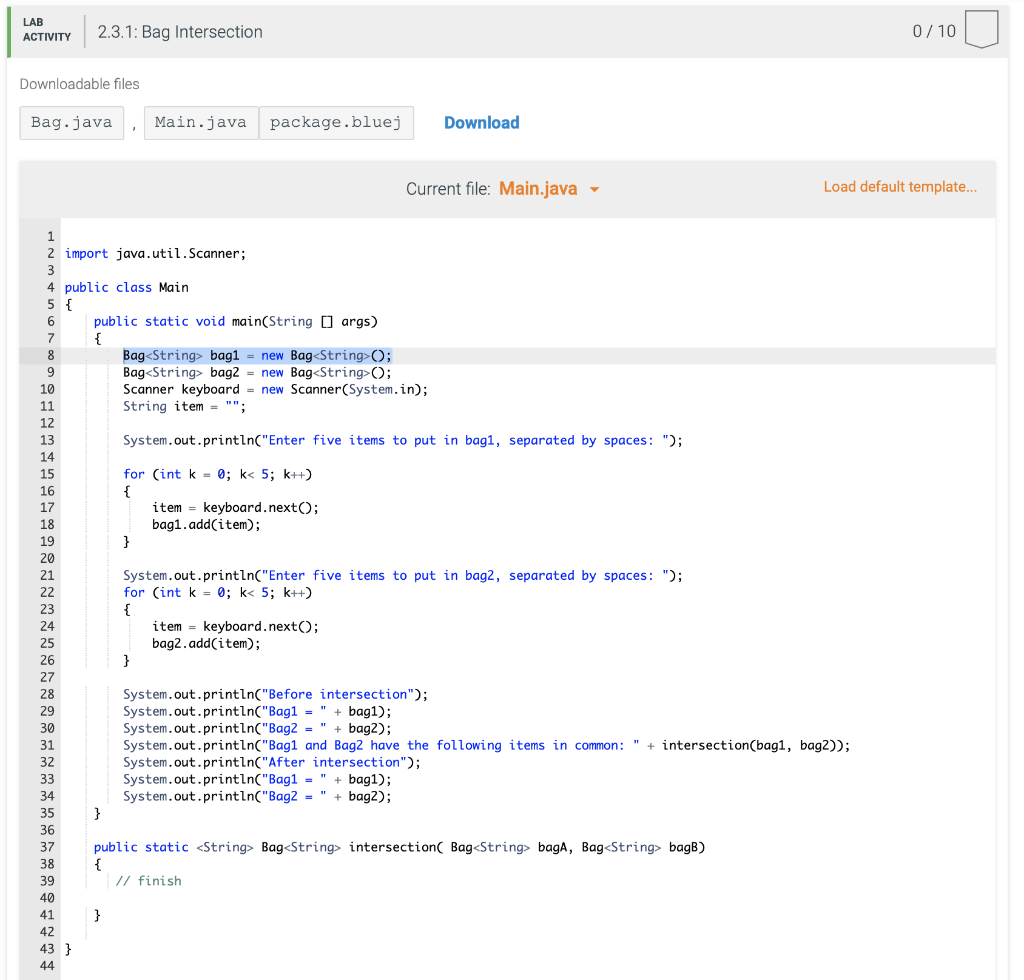Click line number 1 in the editor gutter
Image resolution: width=1024 pixels, height=980 pixels.
(50, 236)
